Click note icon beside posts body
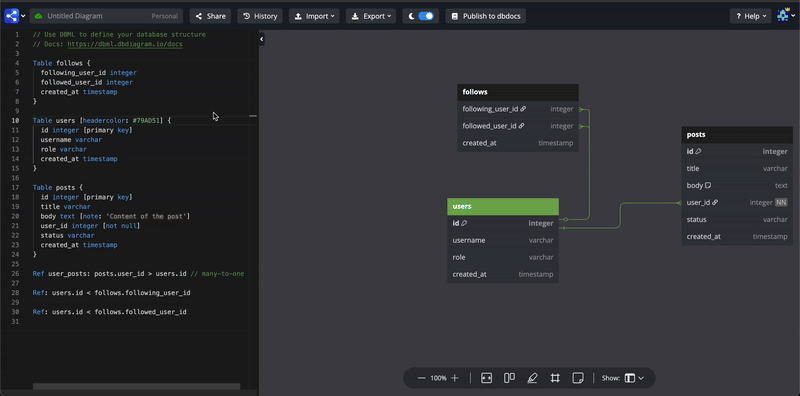Screen dimensions: 800x396 pyautogui.click(x=708, y=185)
